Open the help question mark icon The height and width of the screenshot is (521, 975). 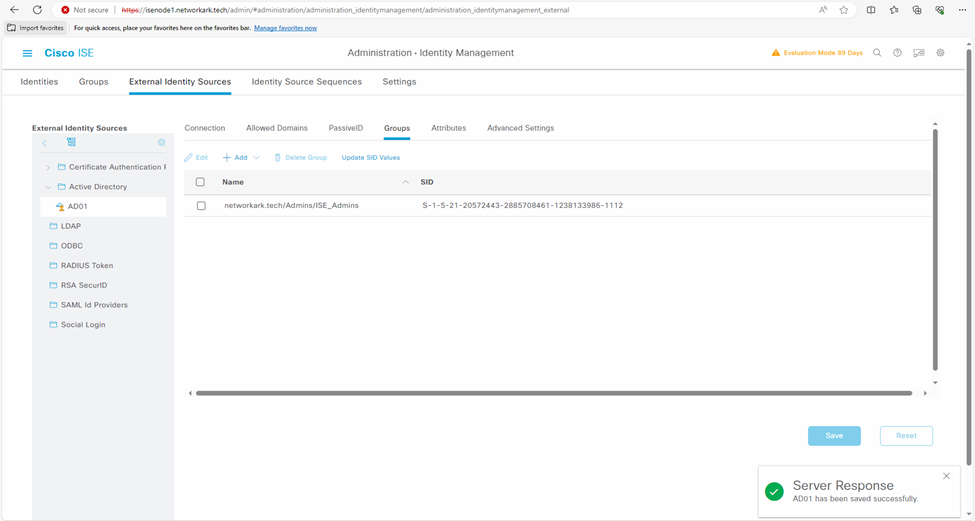coord(897,53)
